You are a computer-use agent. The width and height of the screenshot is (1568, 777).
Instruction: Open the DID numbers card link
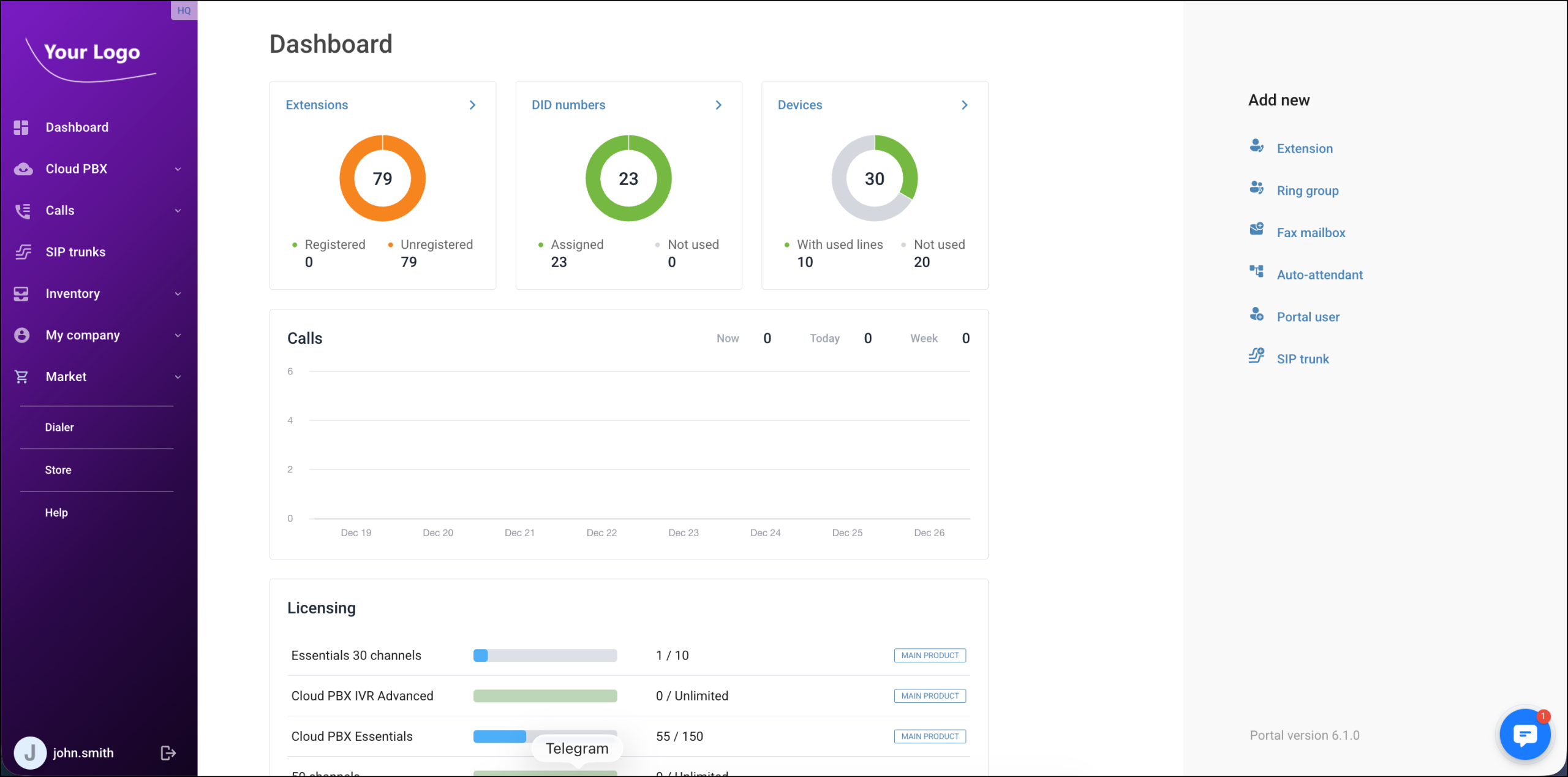click(x=568, y=105)
